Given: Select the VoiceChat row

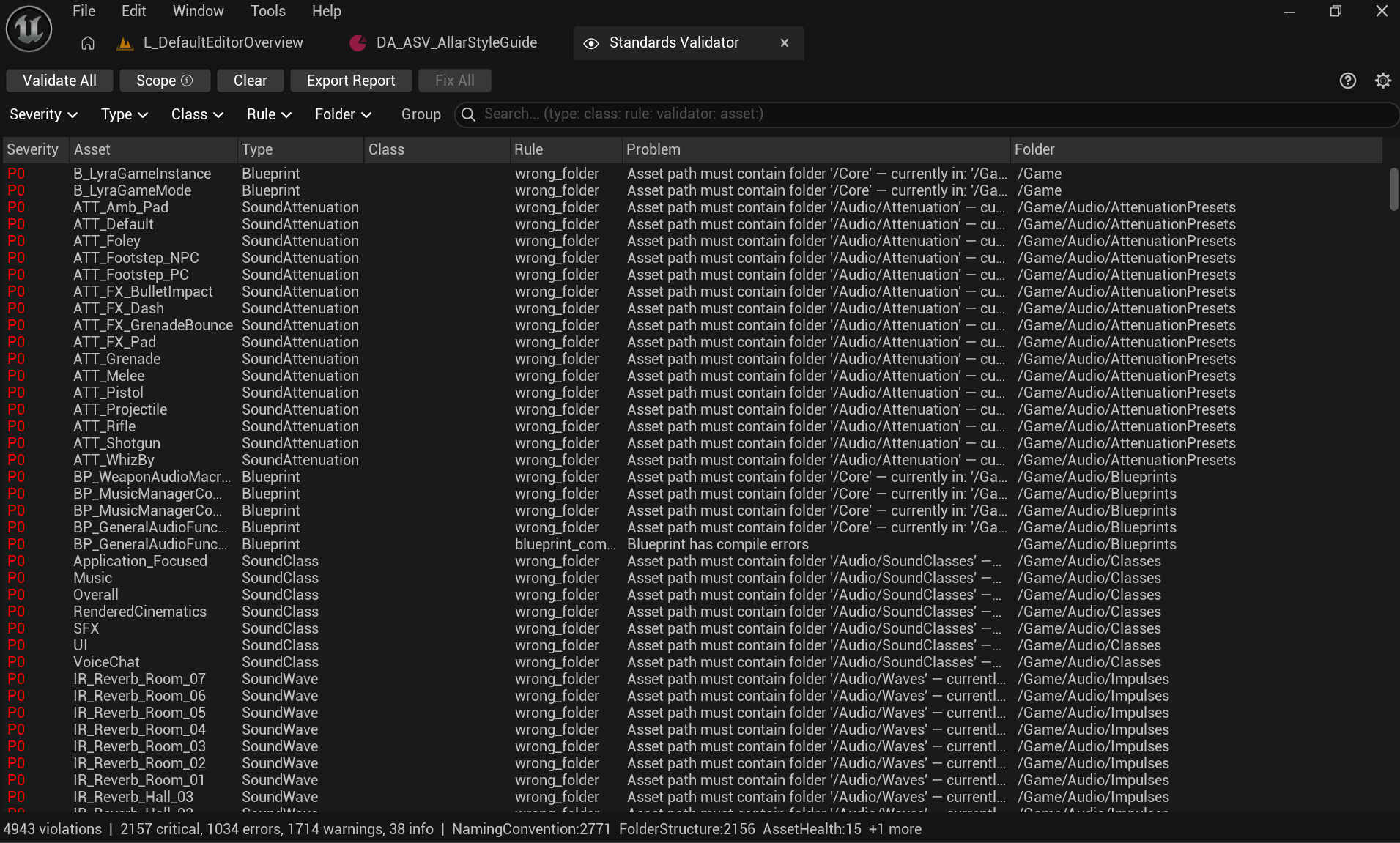Looking at the screenshot, I should coord(692,662).
